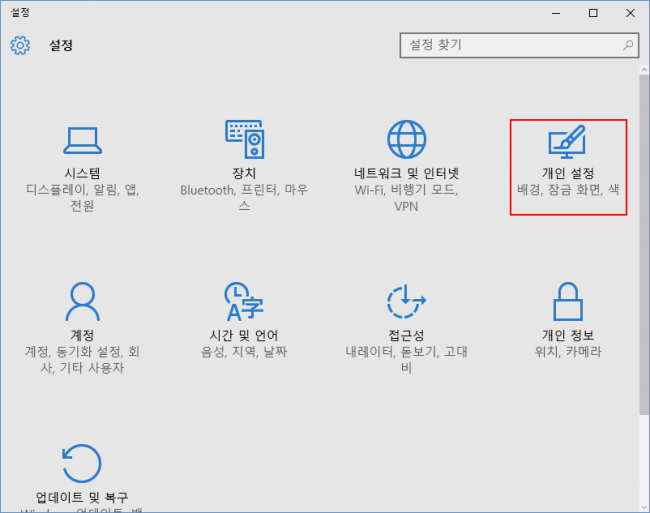Viewport: 650px width, 513px height.
Task: Select the 개인 설정 label
Action: 568,173
